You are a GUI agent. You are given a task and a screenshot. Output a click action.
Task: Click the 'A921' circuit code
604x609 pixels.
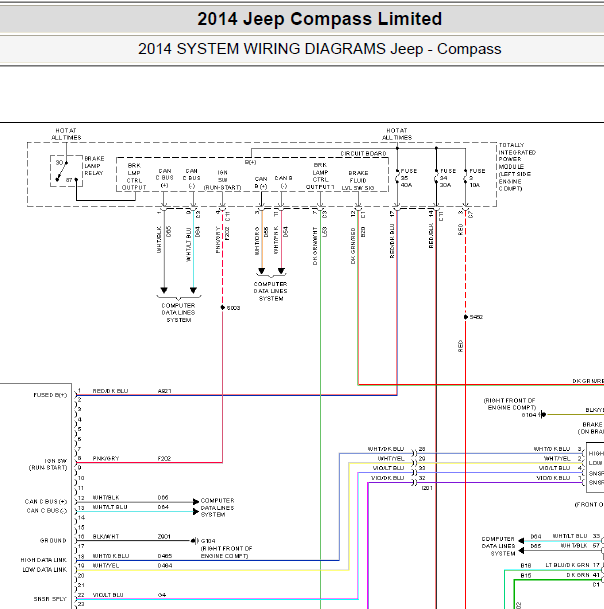[x=164, y=391]
